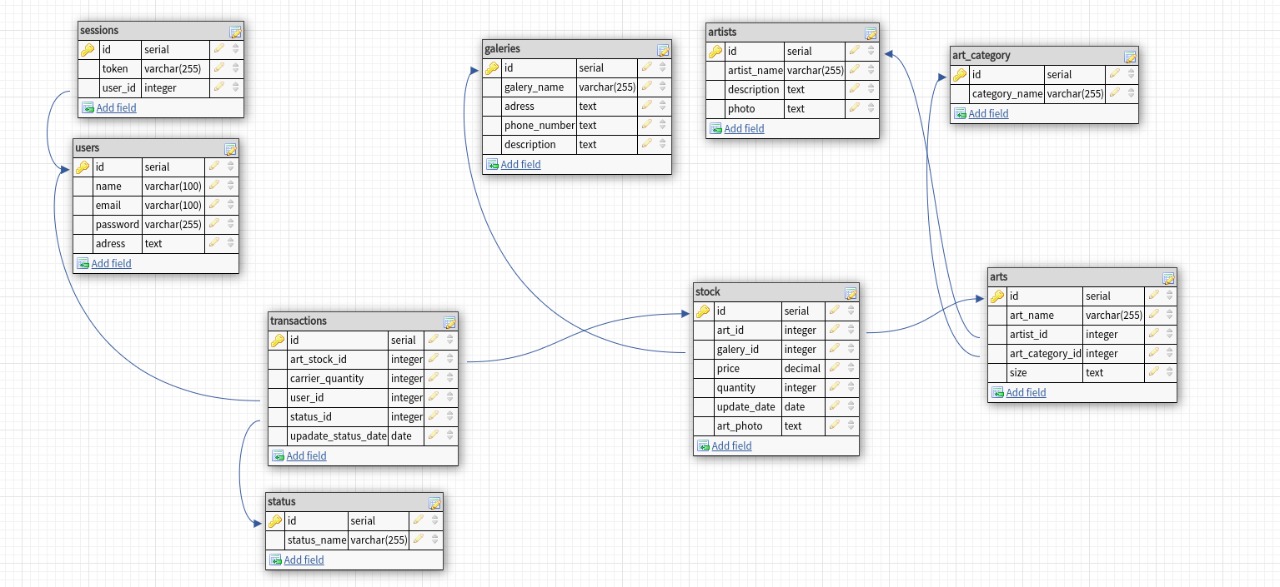1280x587 pixels.
Task: Use sort arrows on stock update_date row
Action: point(850,406)
